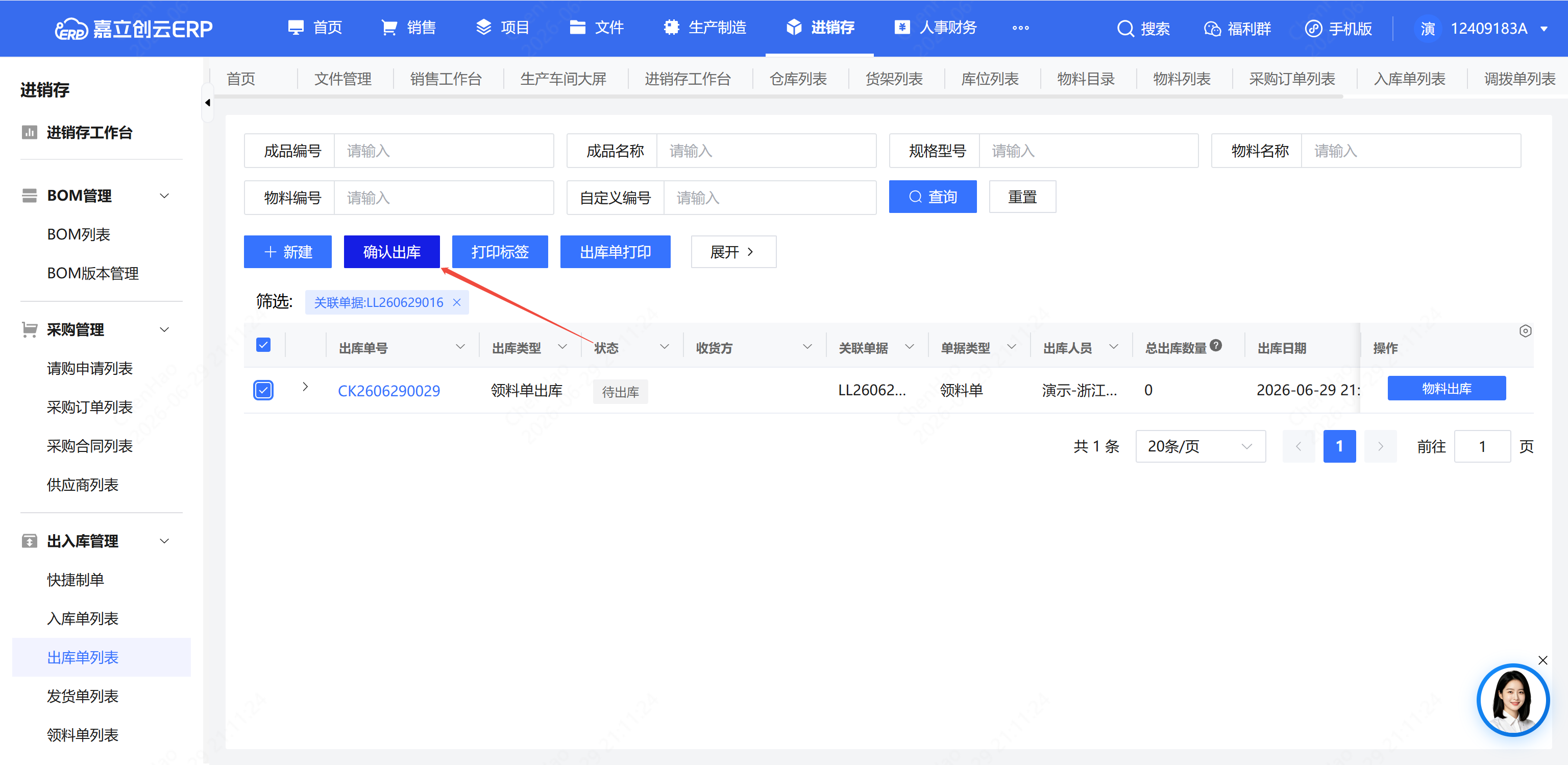Focus the 物料名称 input field
Screen dimensions: 1568x765
1411,151
